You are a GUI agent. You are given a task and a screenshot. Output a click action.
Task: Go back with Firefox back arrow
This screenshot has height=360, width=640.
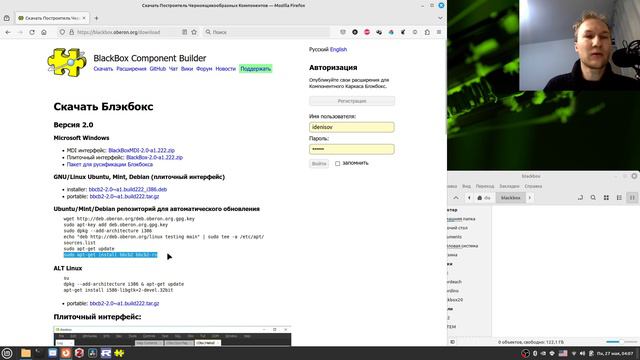click(8, 32)
